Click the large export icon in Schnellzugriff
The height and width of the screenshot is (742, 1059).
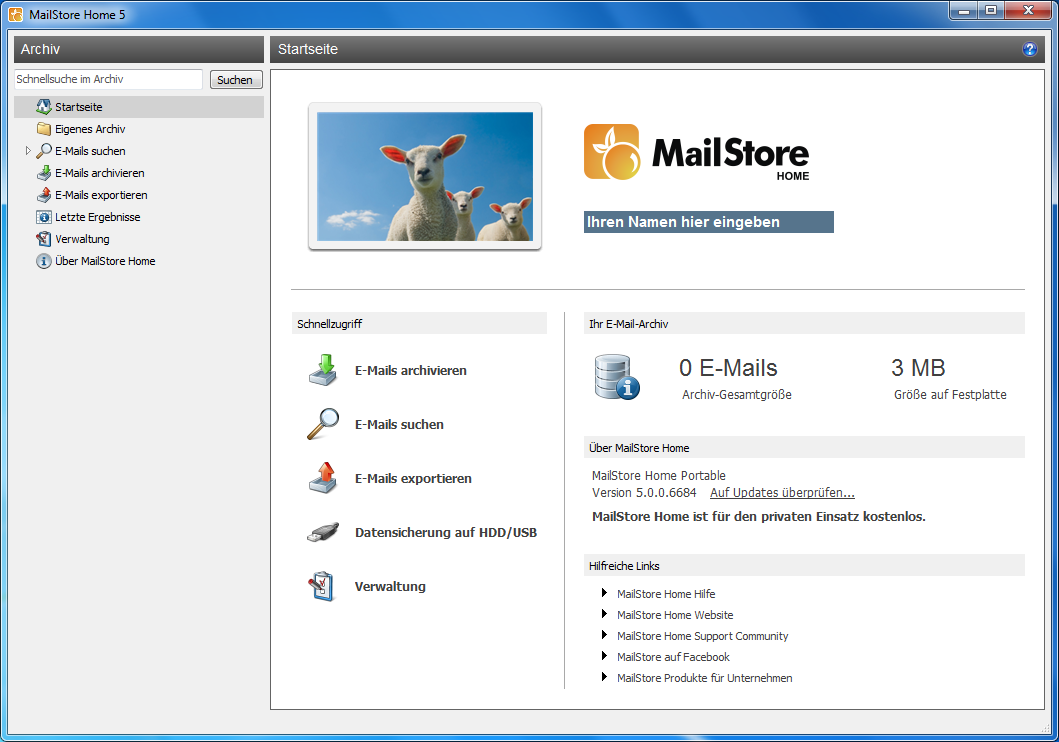(x=324, y=478)
